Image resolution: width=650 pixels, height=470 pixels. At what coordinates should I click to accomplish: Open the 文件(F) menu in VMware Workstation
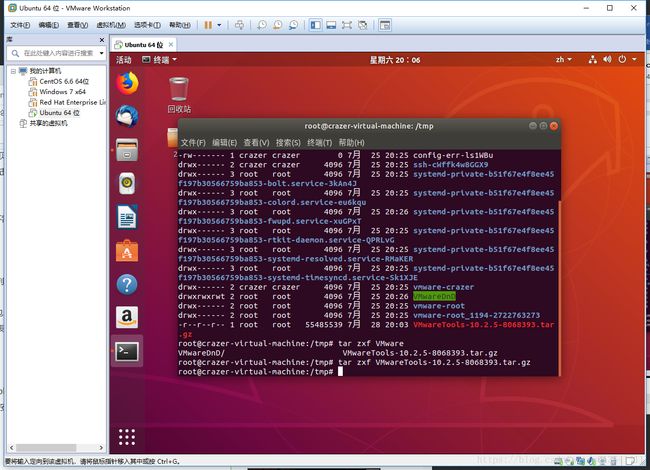[x=20, y=25]
